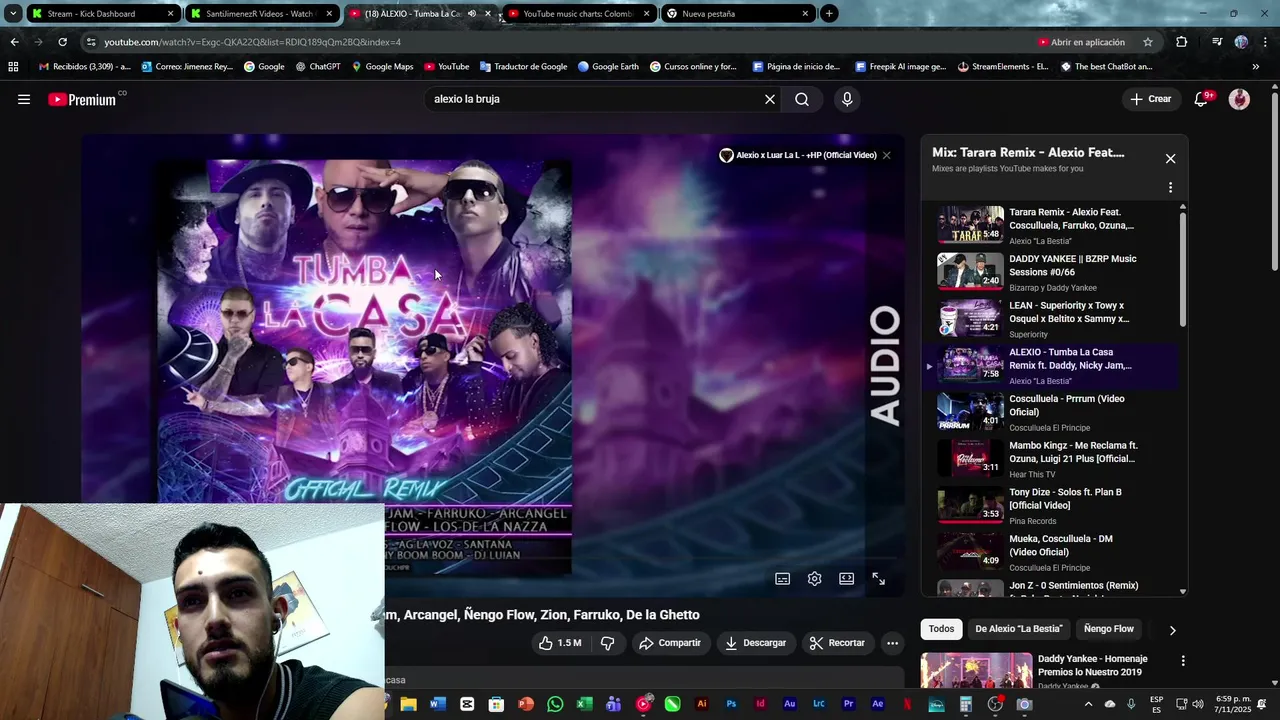The image size is (1280, 720).
Task: Switch to Nueva pestaña tab
Action: click(x=738, y=14)
